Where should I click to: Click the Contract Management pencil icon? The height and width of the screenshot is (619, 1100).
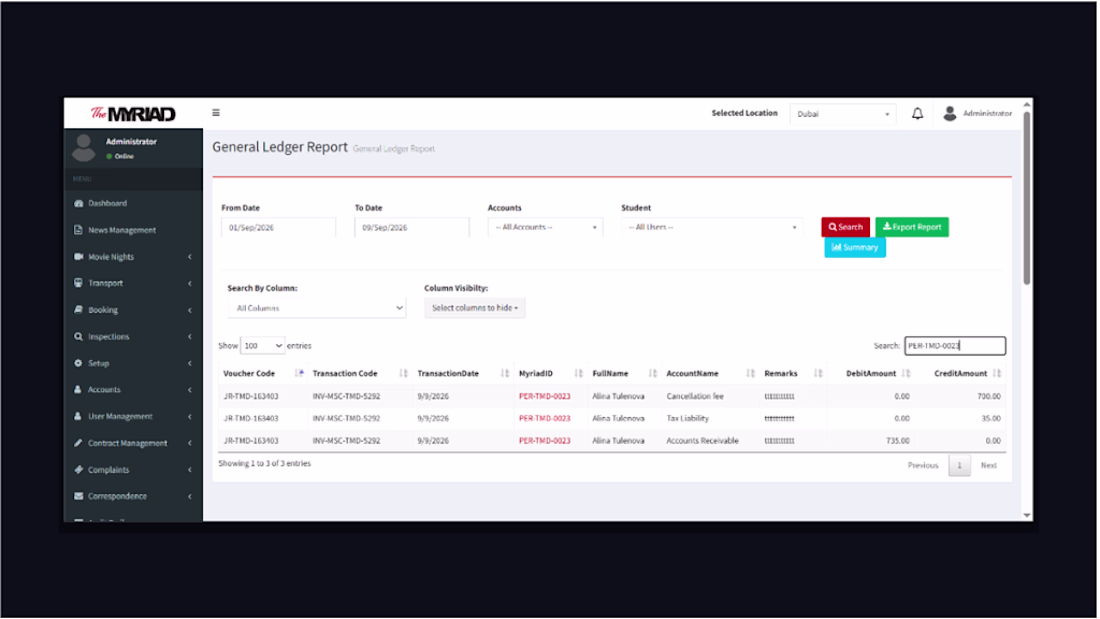pyautogui.click(x=79, y=443)
